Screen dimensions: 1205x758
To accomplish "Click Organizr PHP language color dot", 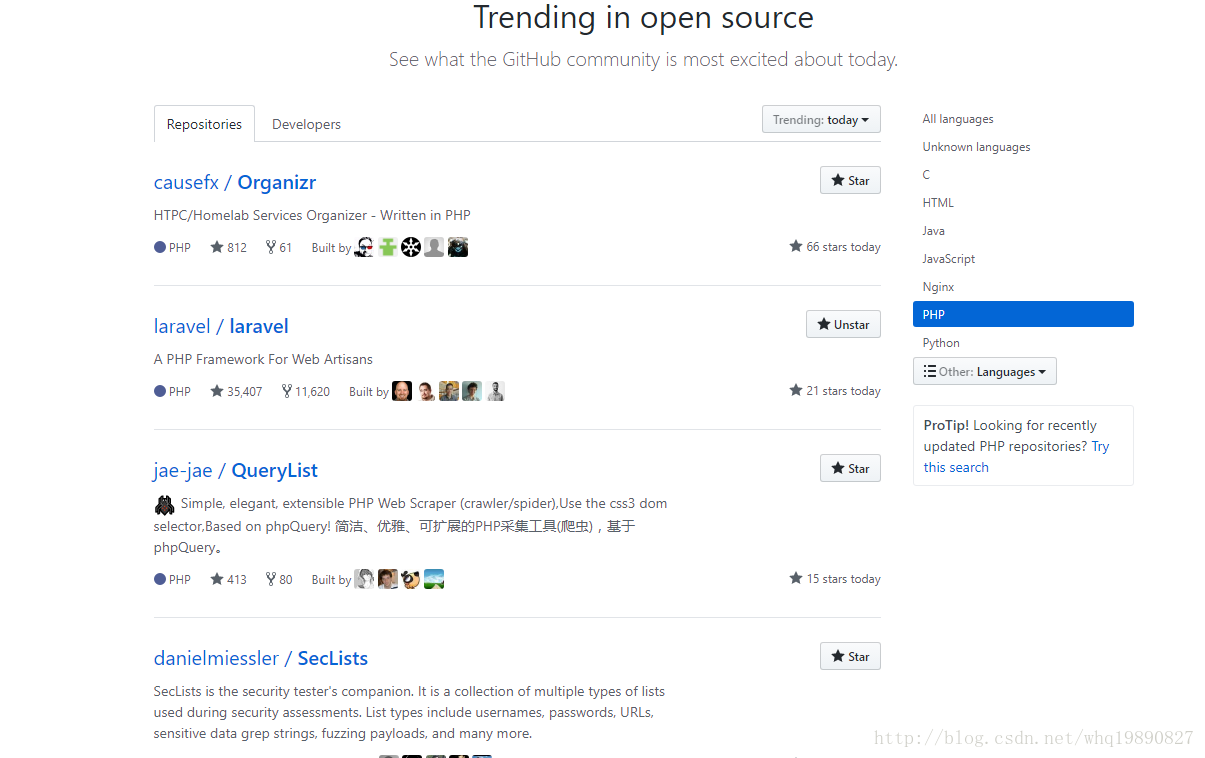I will tap(160, 247).
